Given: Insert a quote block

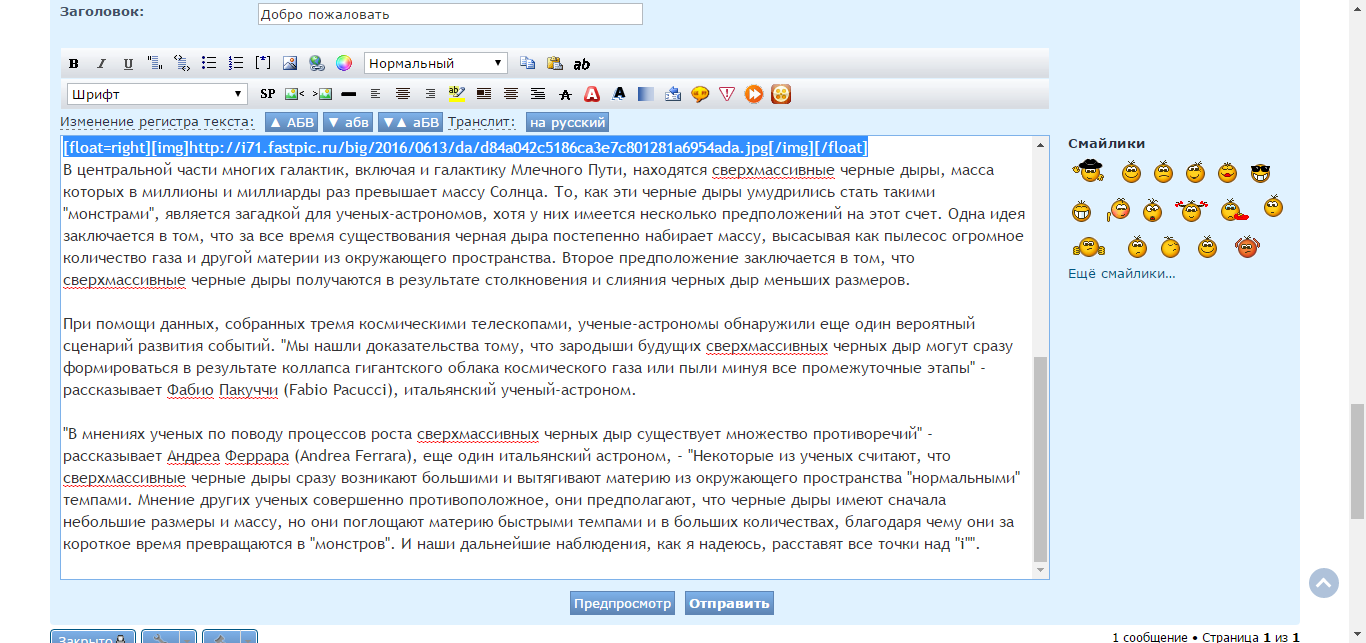Looking at the screenshot, I should coord(155,63).
